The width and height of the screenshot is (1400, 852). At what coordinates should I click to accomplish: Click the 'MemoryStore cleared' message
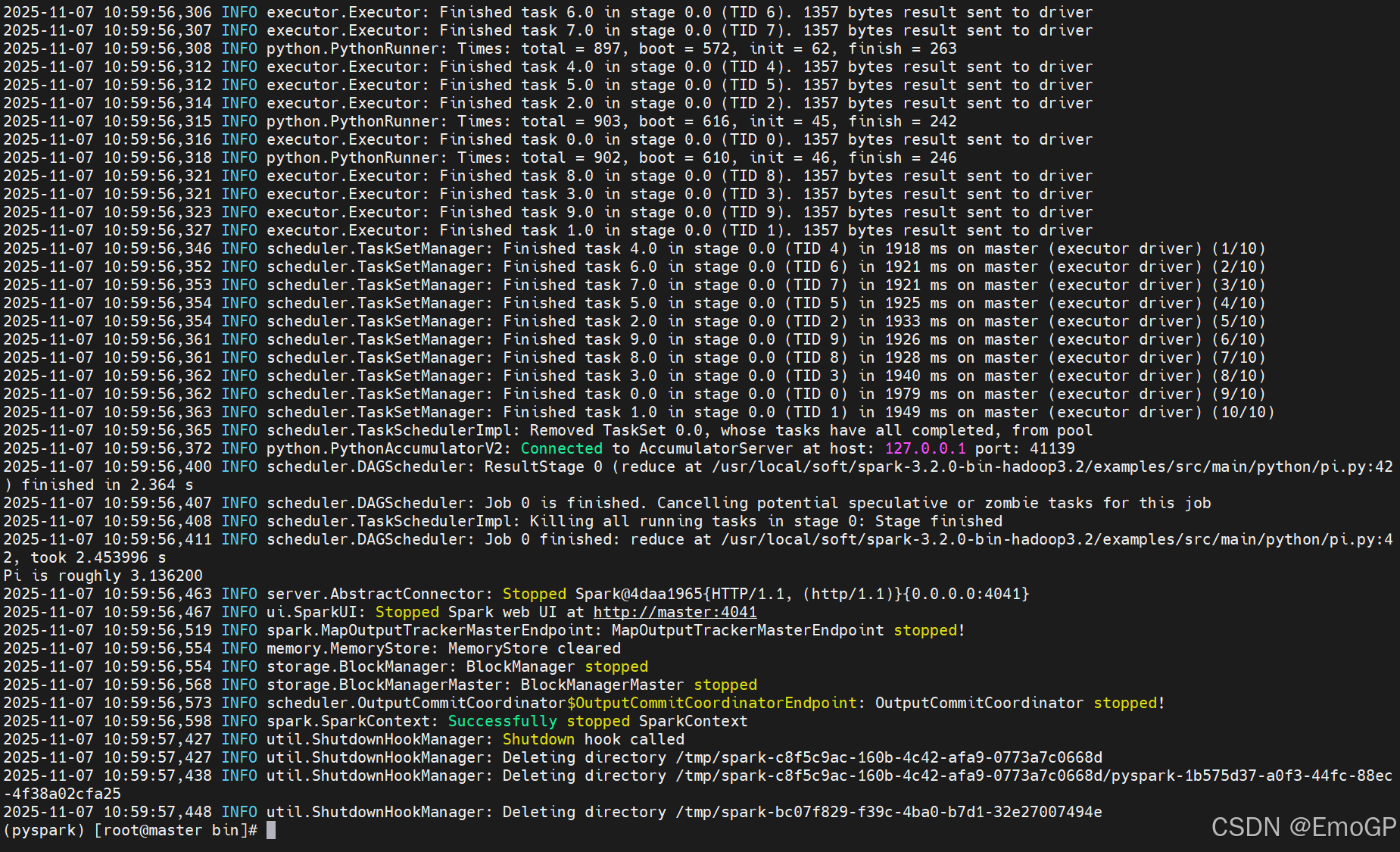[x=535, y=648]
